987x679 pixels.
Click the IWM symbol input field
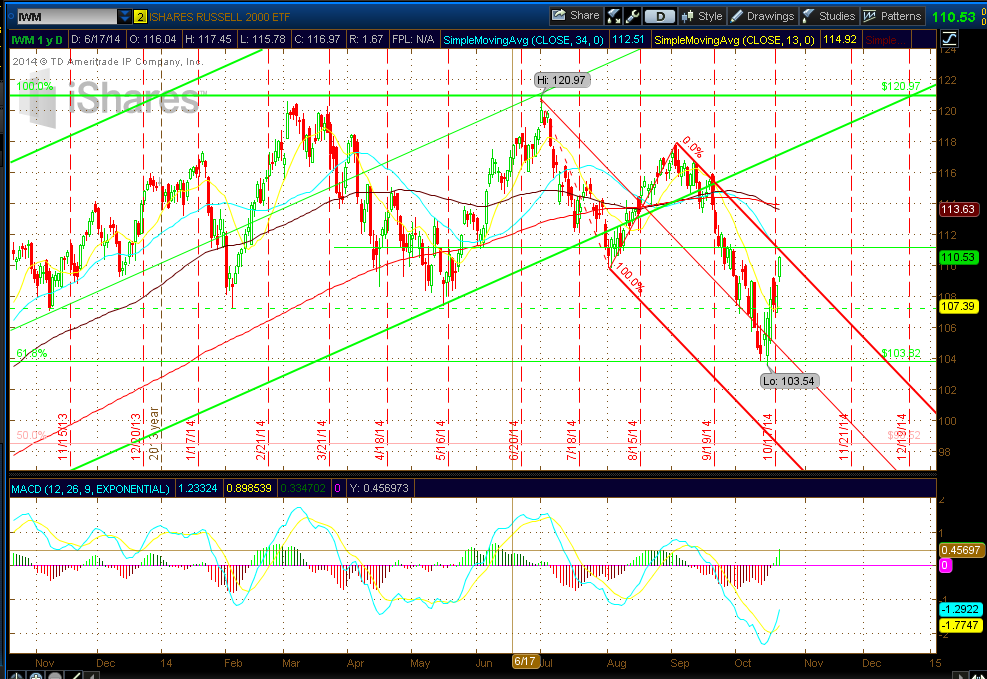67,16
